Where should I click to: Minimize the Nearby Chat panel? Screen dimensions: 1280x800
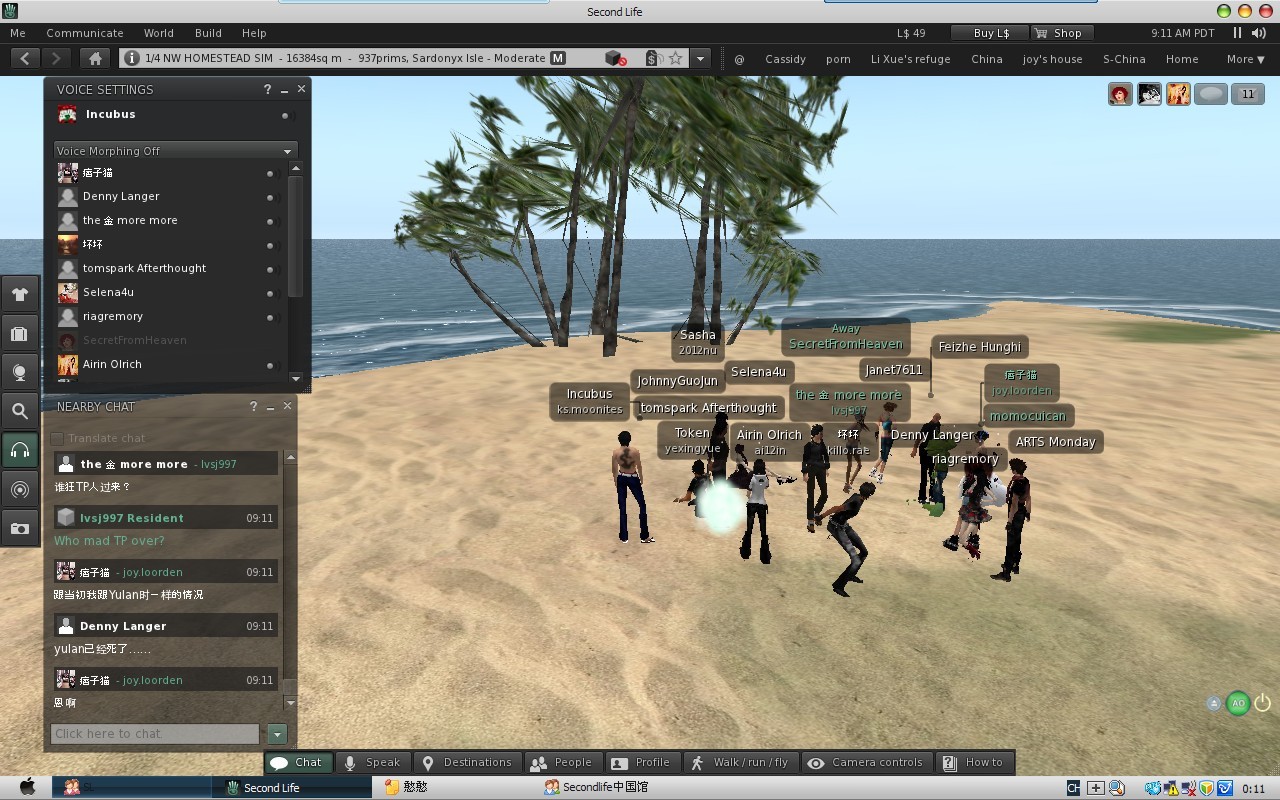coord(271,406)
